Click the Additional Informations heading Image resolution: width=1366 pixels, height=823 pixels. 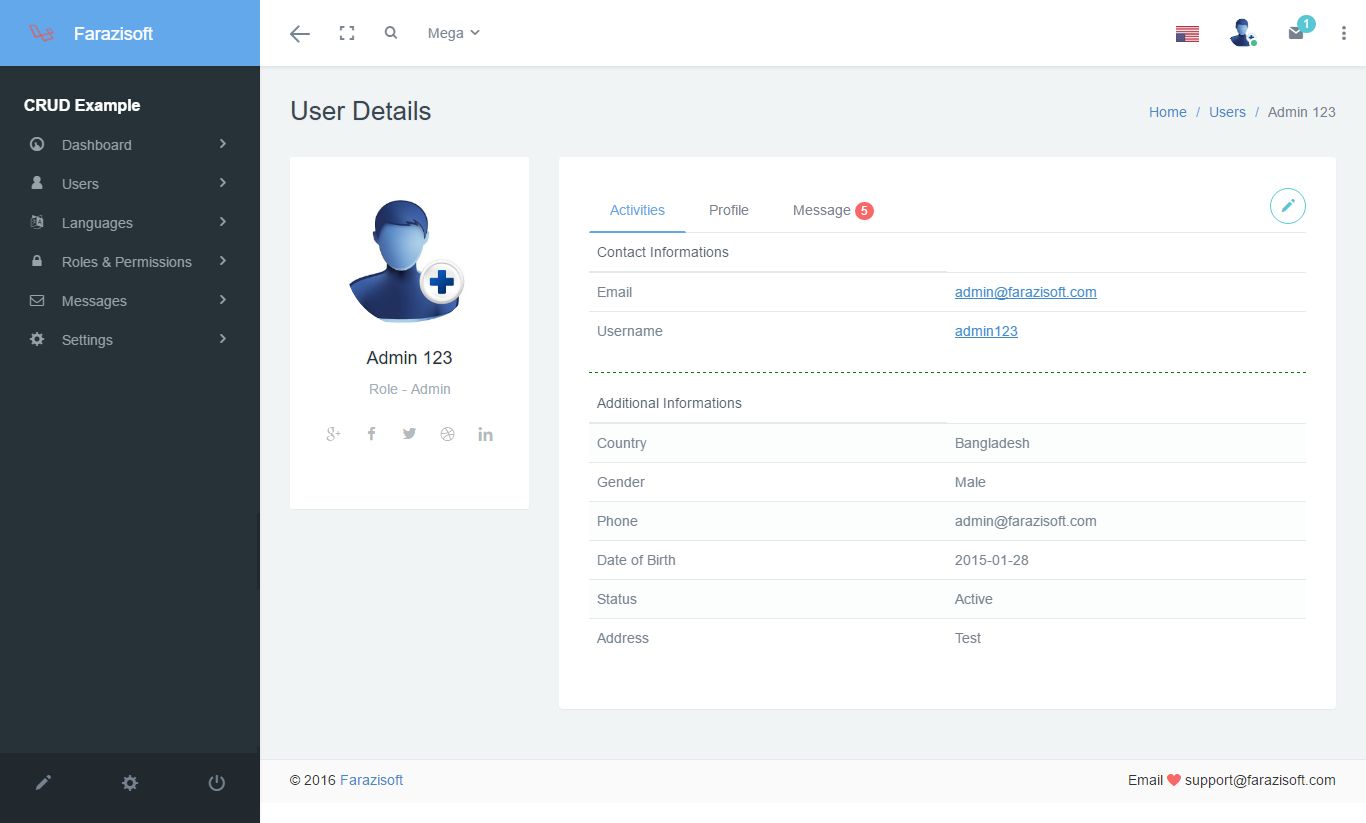pyautogui.click(x=669, y=403)
